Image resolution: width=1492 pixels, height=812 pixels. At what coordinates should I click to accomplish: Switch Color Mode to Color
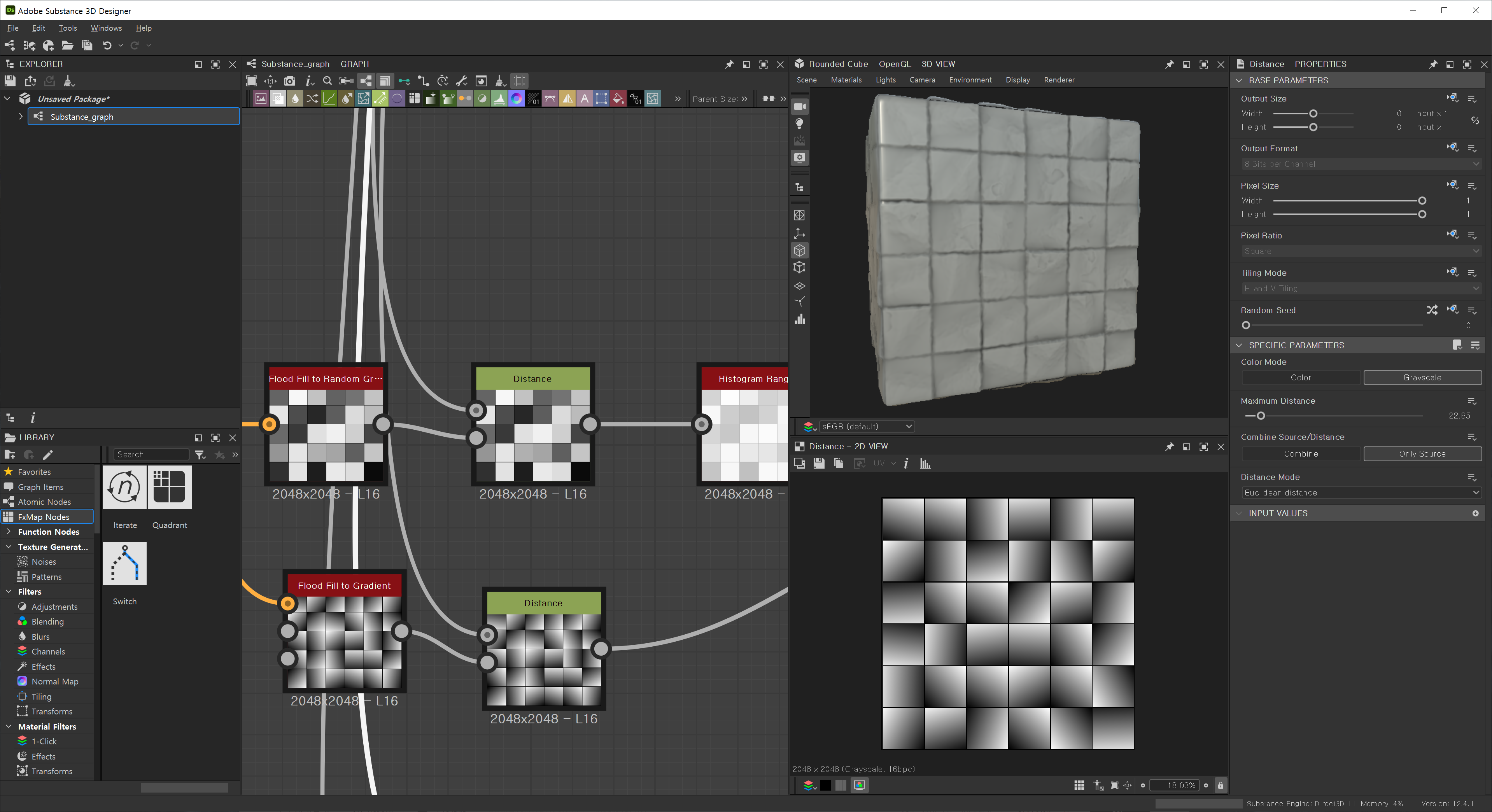point(1300,378)
